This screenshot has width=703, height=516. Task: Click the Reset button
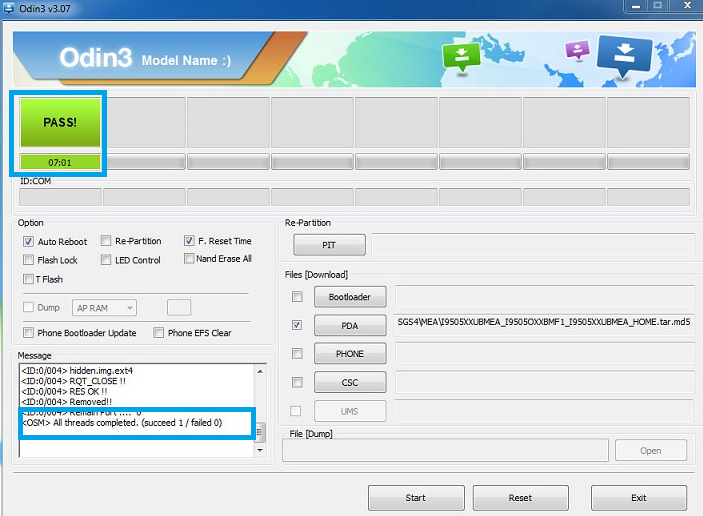point(520,498)
